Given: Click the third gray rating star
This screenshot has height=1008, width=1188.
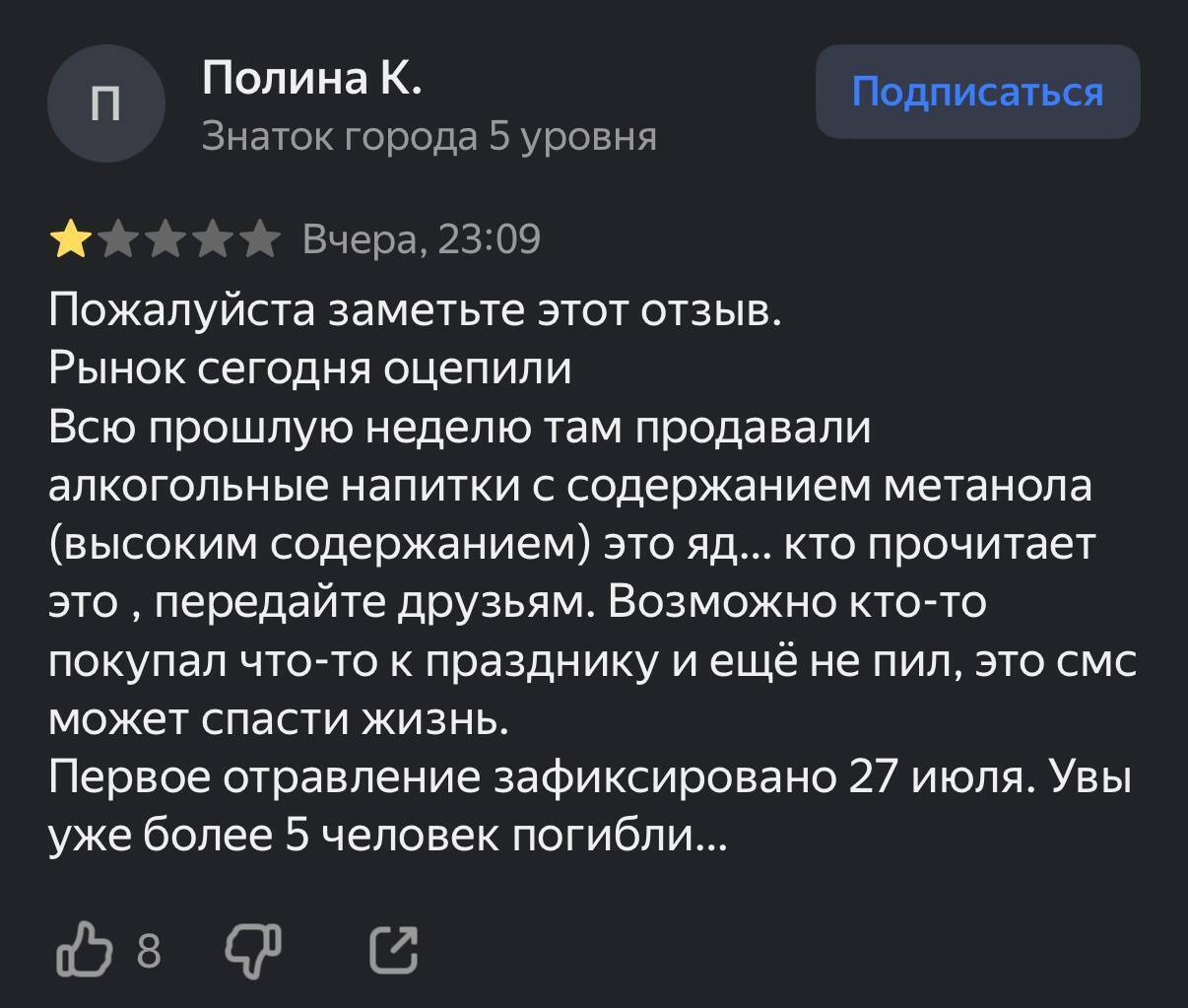Looking at the screenshot, I should coord(165,240).
